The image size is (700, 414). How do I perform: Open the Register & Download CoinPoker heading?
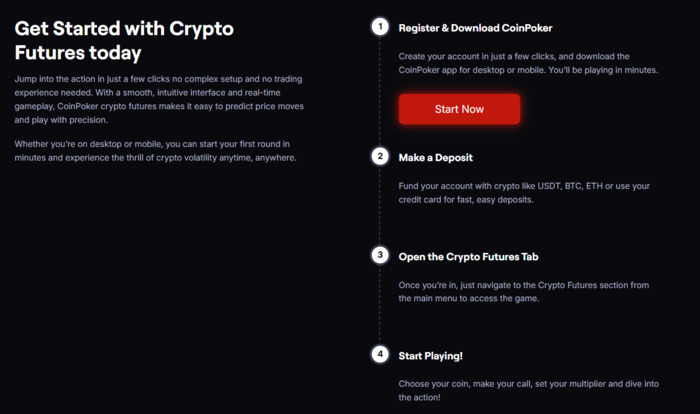point(475,28)
